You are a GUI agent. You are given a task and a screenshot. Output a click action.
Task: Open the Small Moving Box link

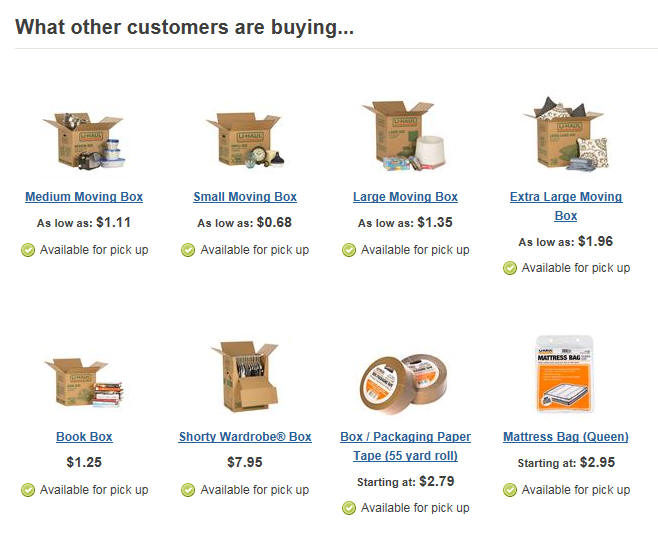click(245, 197)
